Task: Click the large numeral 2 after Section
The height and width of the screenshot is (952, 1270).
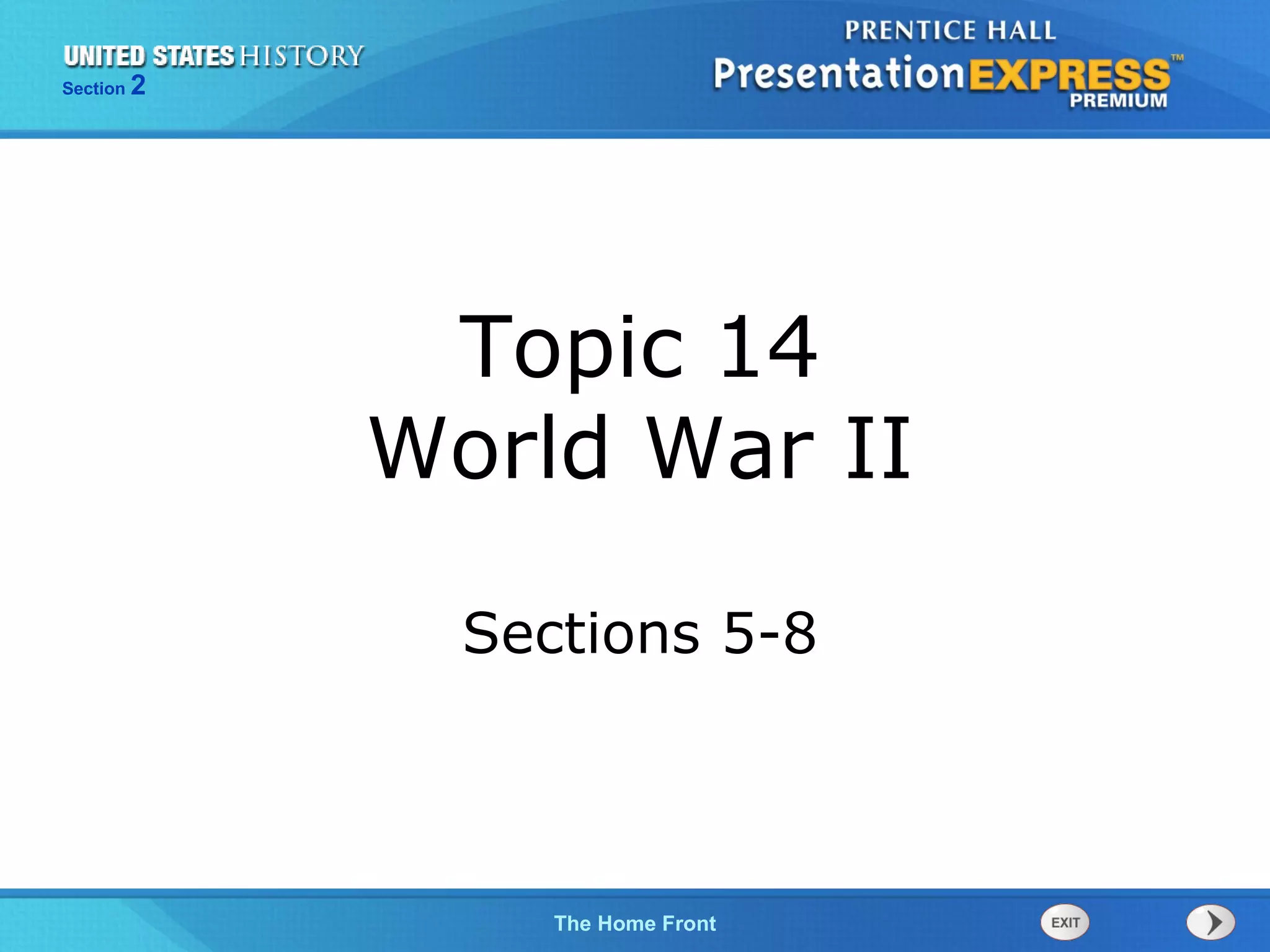Action: click(138, 85)
